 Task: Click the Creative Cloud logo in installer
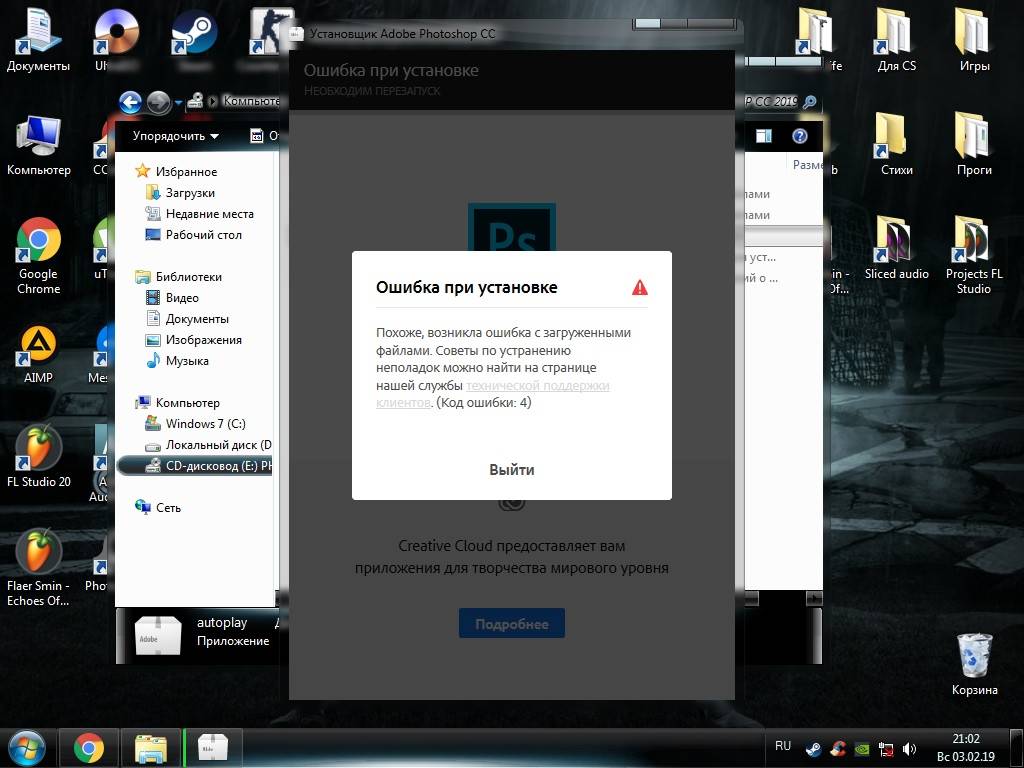point(511,504)
